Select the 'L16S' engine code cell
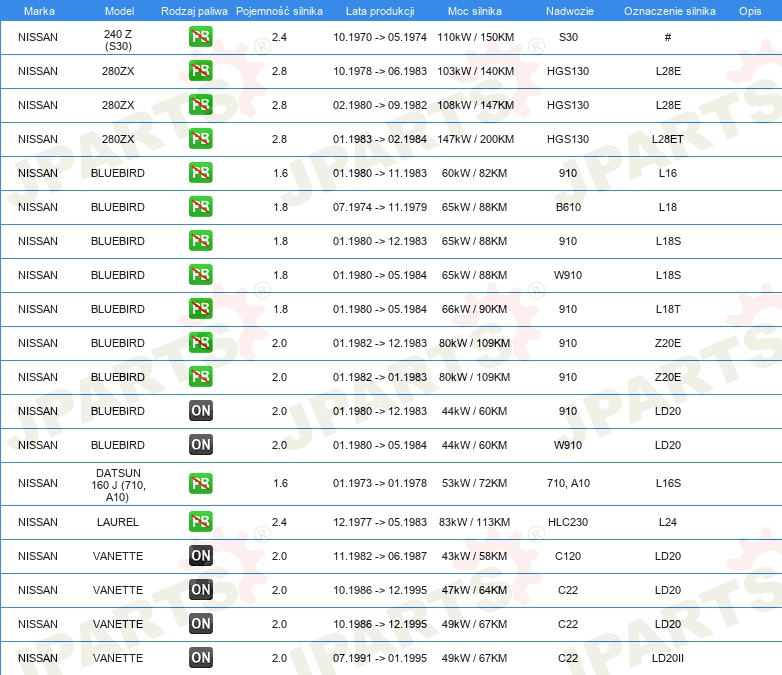The image size is (782, 675). [x=668, y=483]
